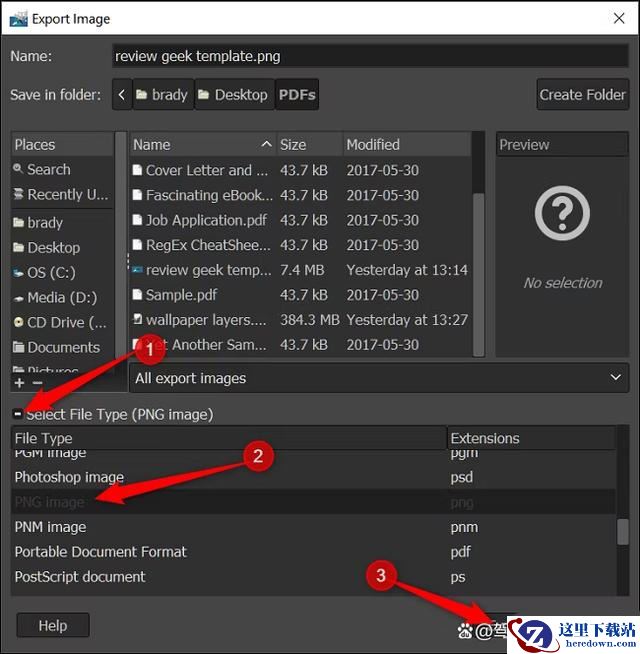This screenshot has height=654, width=640.
Task: Select the RegEx CheatSheet file row
Action: (x=301, y=245)
